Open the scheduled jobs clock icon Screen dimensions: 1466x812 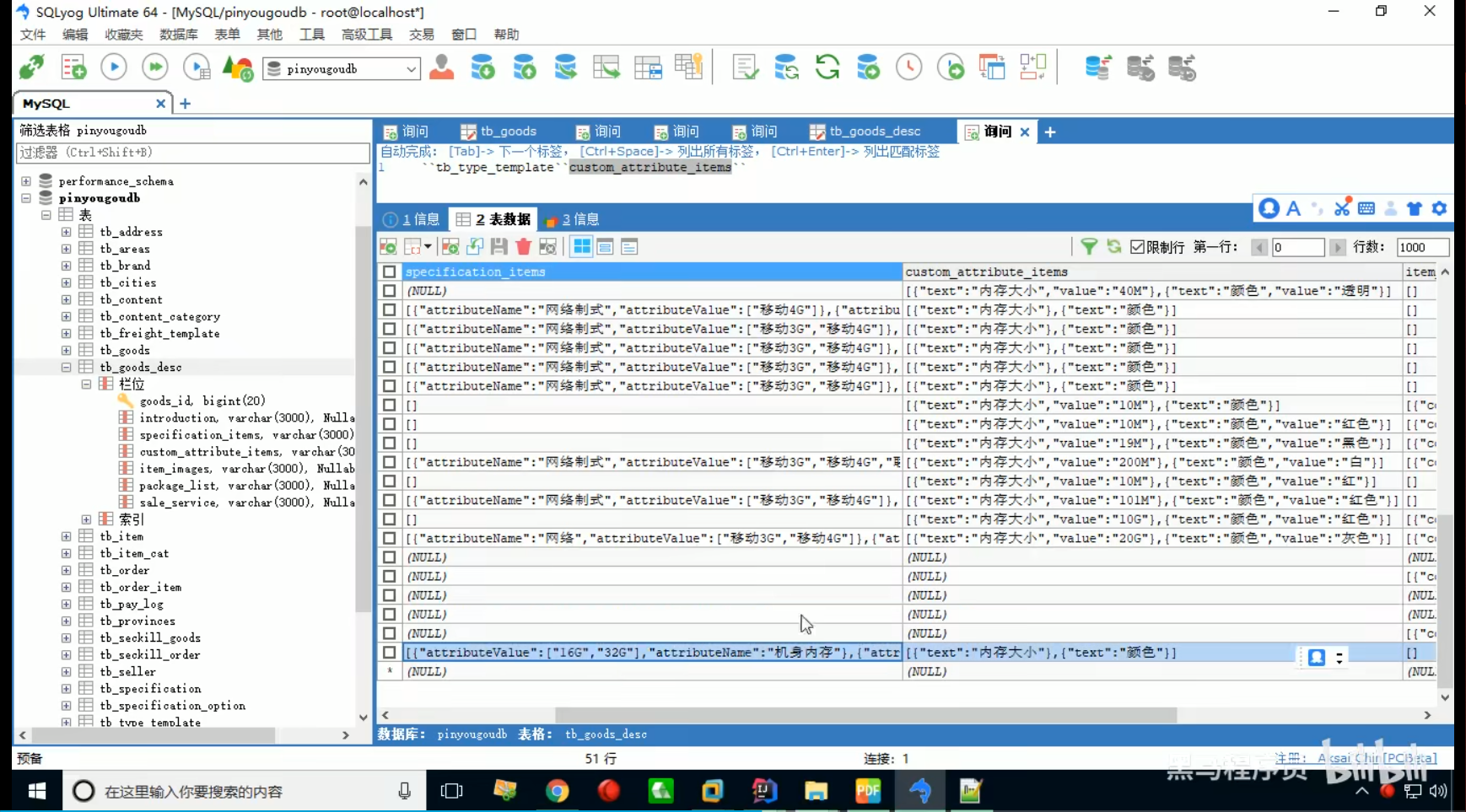908,67
